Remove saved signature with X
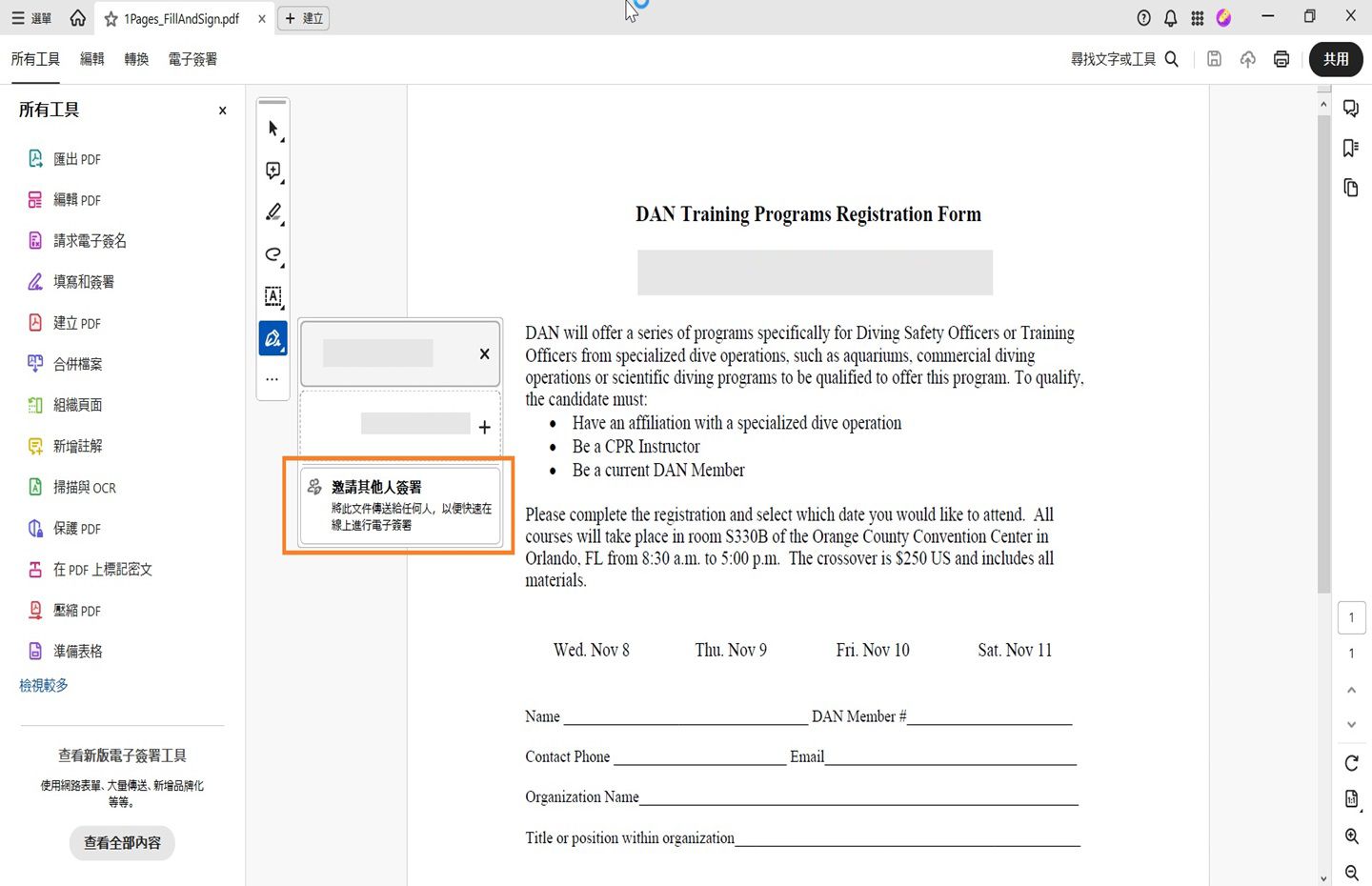Screen dimensions: 1372x886 click(484, 353)
